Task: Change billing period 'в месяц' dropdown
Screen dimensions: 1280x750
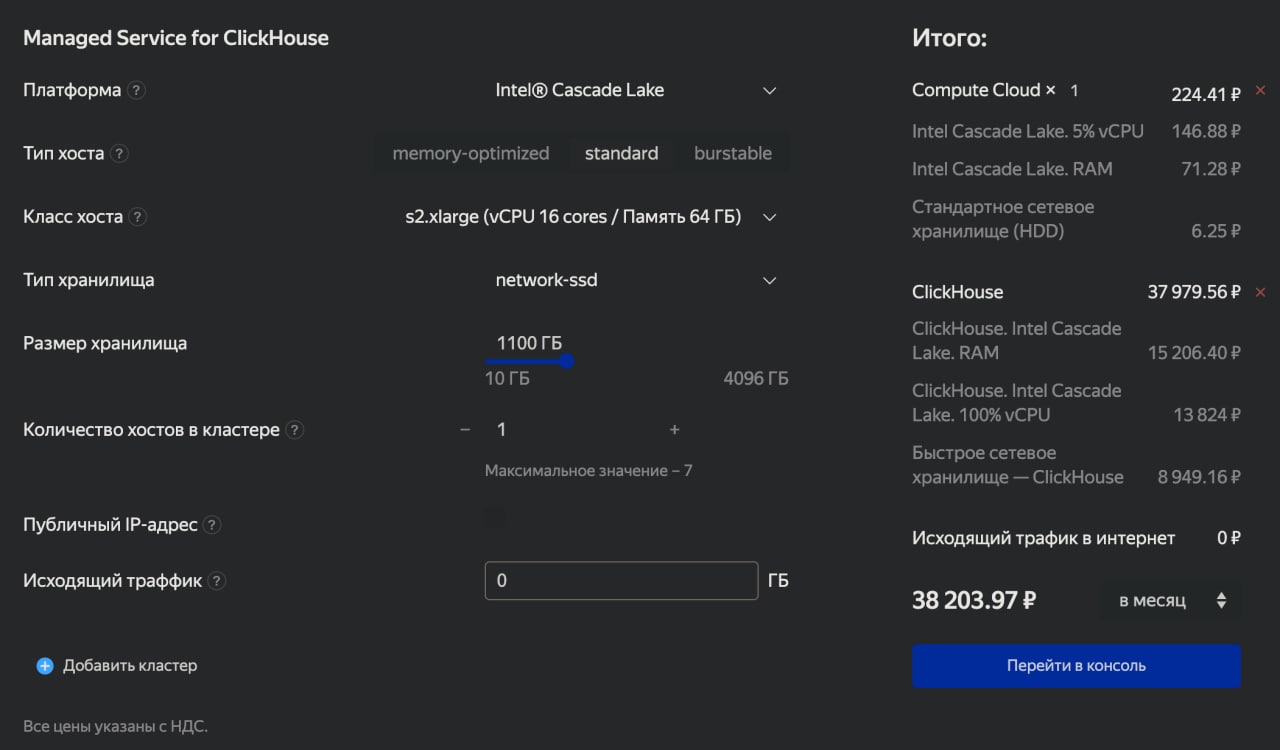Action: 1171,601
